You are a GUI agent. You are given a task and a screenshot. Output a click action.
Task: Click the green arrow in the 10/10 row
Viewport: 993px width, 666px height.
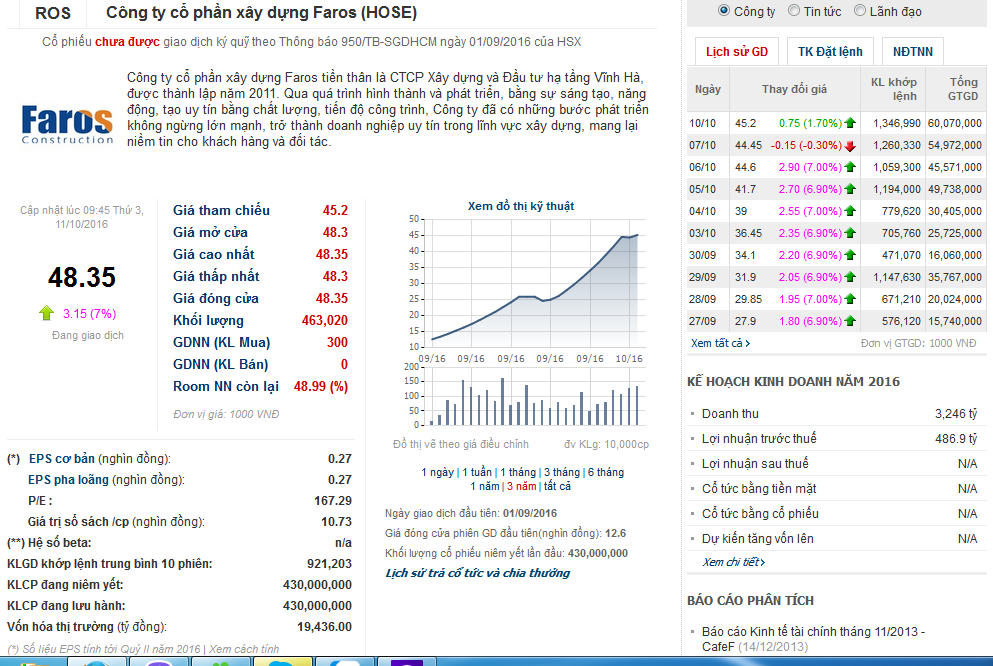pyautogui.click(x=850, y=123)
